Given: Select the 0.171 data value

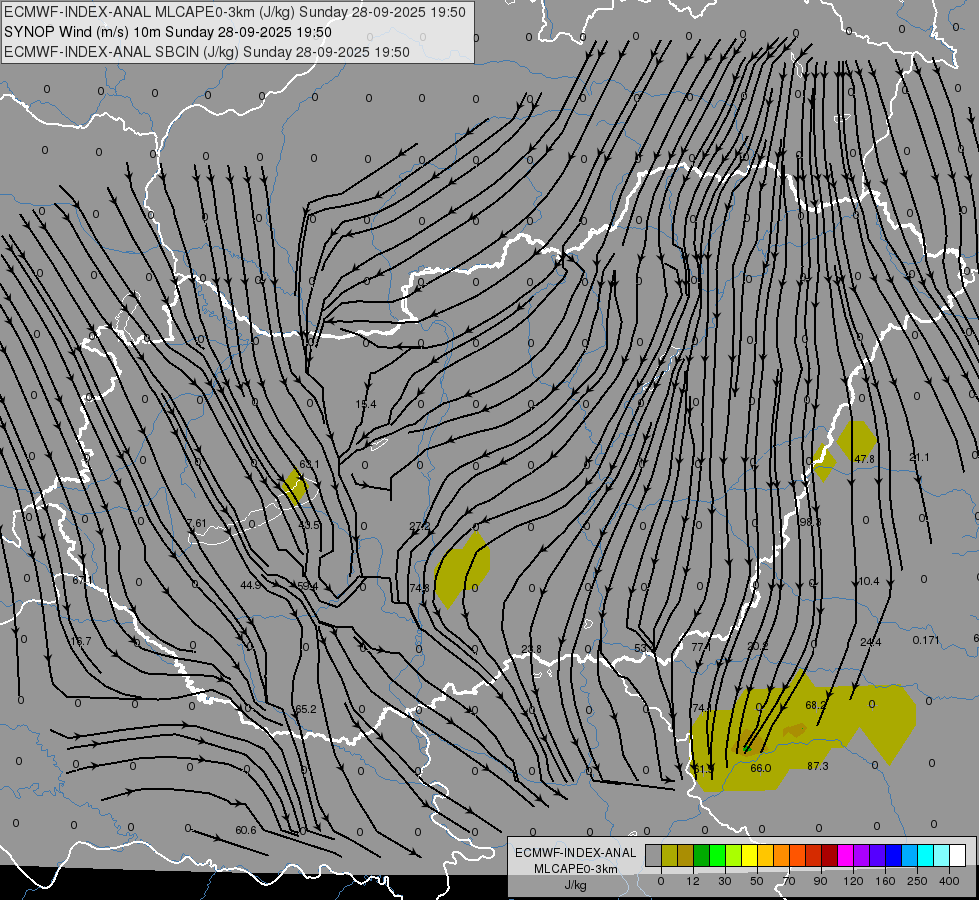Looking at the screenshot, I should coord(926,640).
